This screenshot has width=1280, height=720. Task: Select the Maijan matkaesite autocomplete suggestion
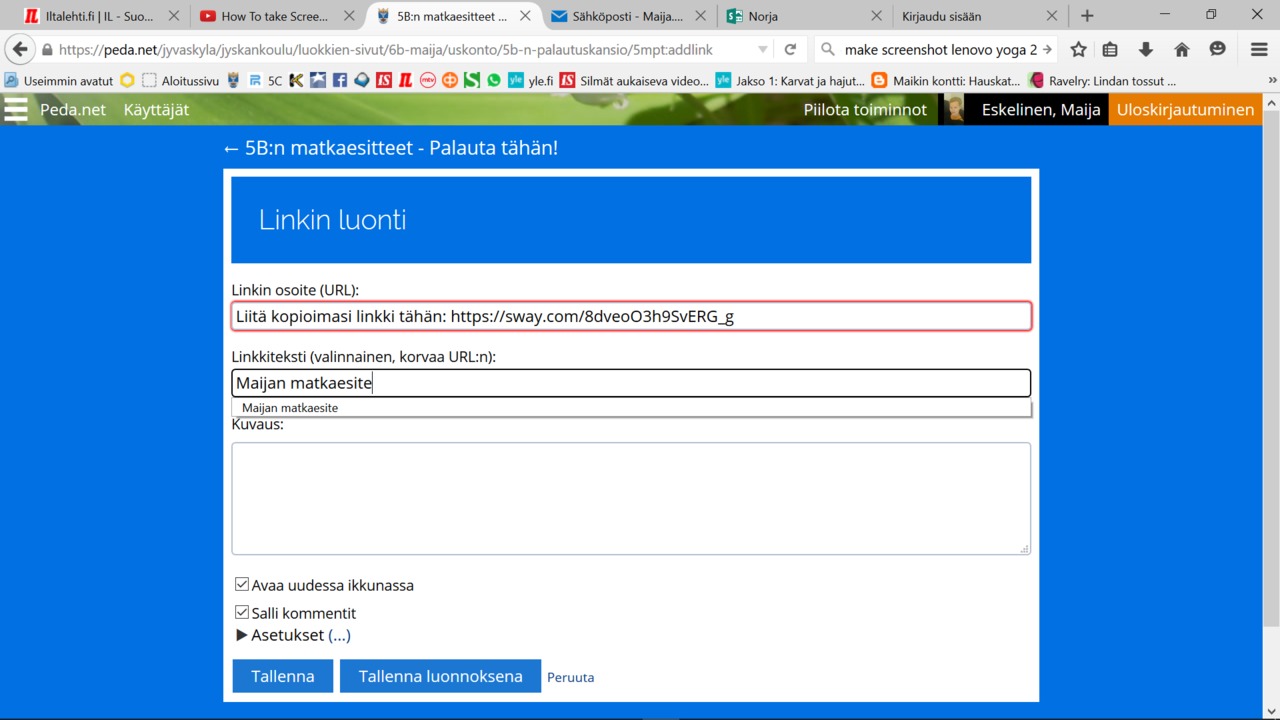[x=290, y=408]
